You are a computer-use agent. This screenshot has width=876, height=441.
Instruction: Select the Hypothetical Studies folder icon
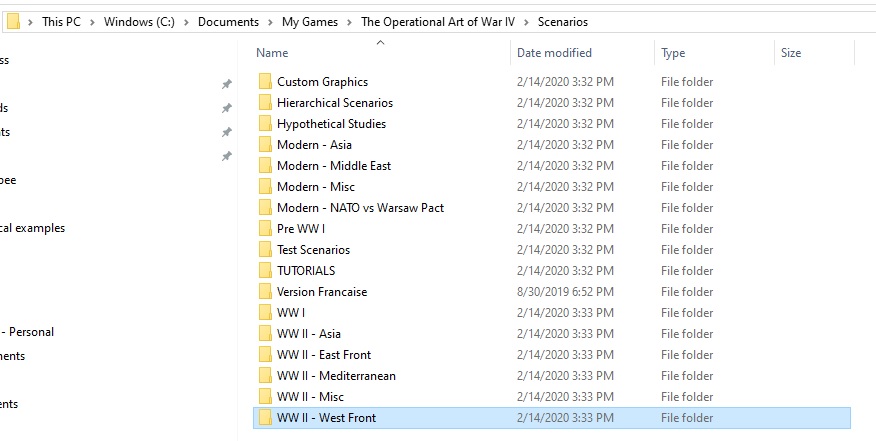point(265,124)
